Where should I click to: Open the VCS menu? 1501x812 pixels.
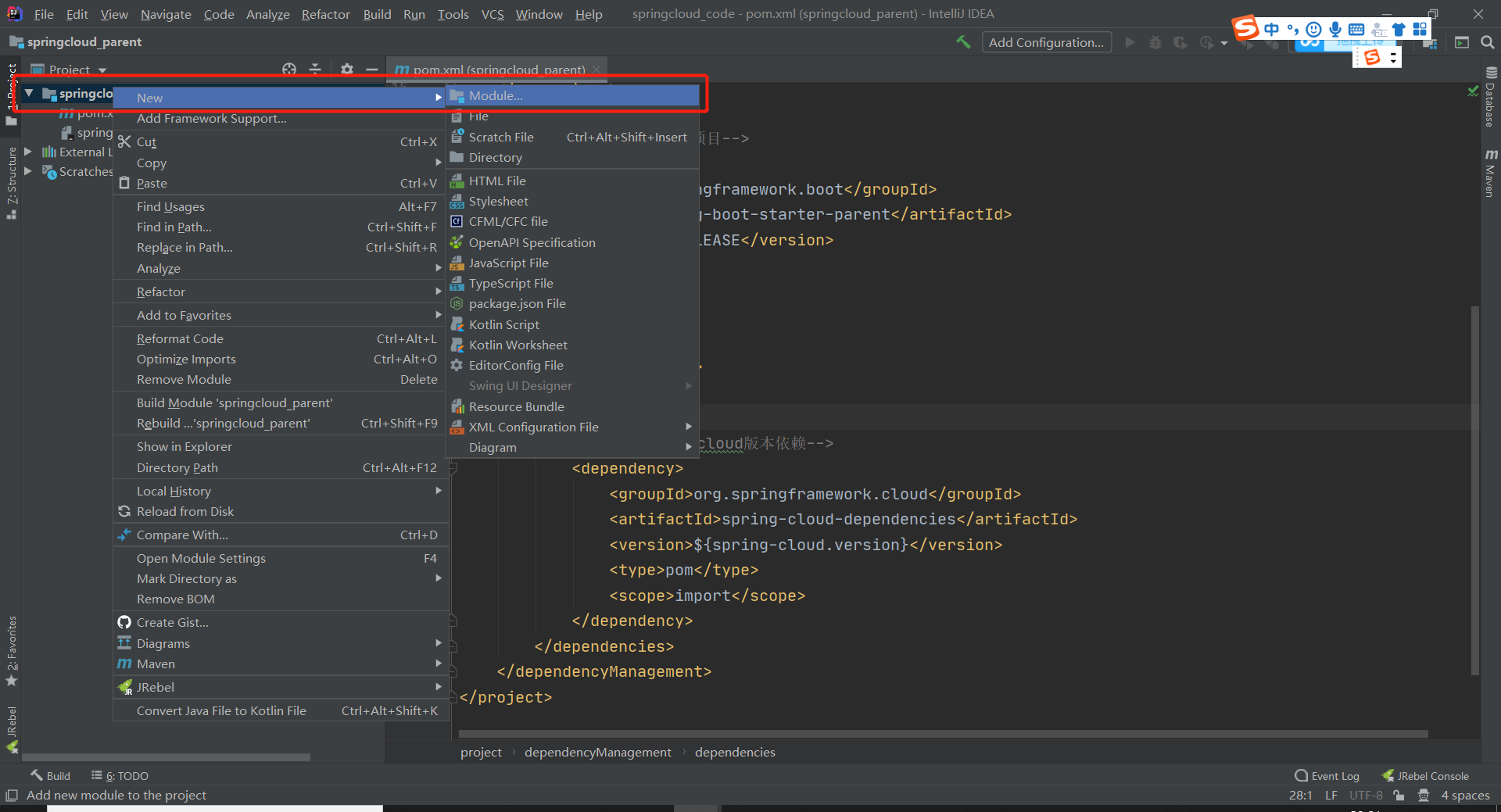point(493,14)
